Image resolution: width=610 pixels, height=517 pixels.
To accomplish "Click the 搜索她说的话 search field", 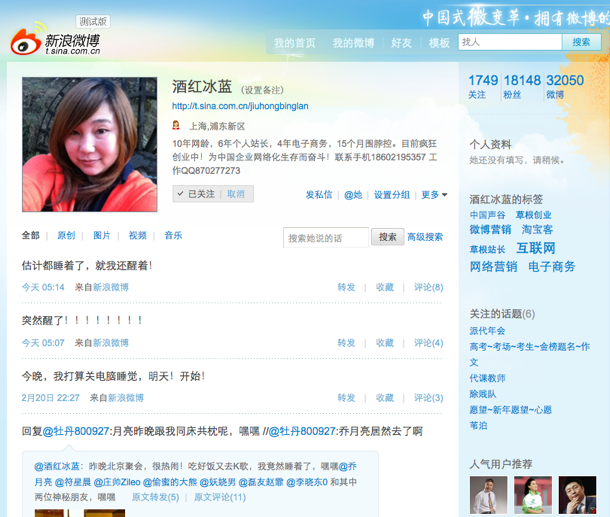I will pyautogui.click(x=326, y=237).
